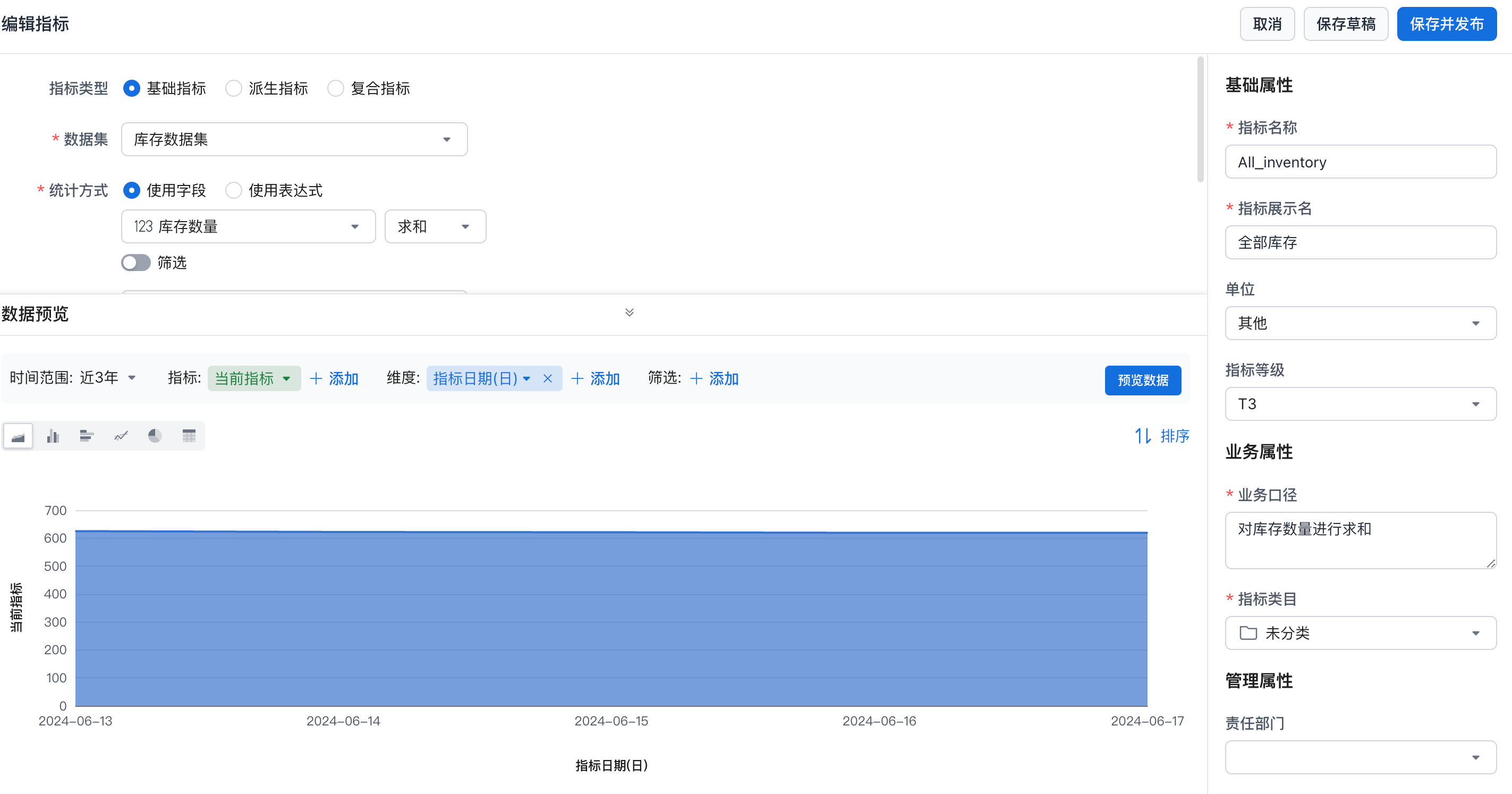Switch to horizontal bar chart view
Viewport: 1512px width, 794px height.
pos(86,436)
